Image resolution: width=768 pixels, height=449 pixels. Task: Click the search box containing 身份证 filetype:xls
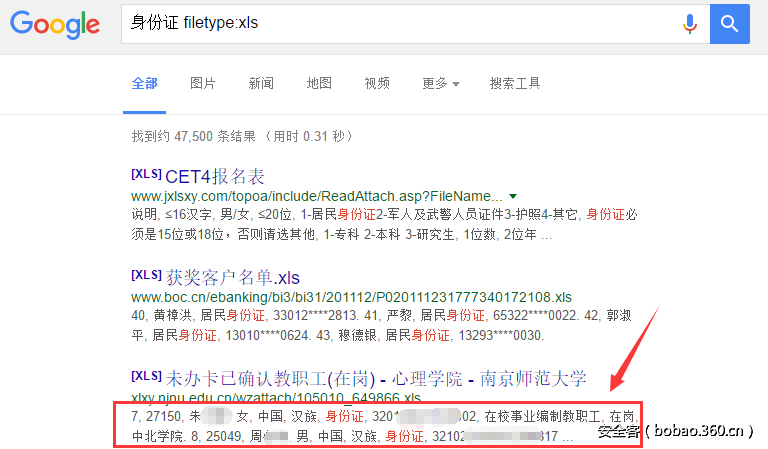[x=415, y=24]
